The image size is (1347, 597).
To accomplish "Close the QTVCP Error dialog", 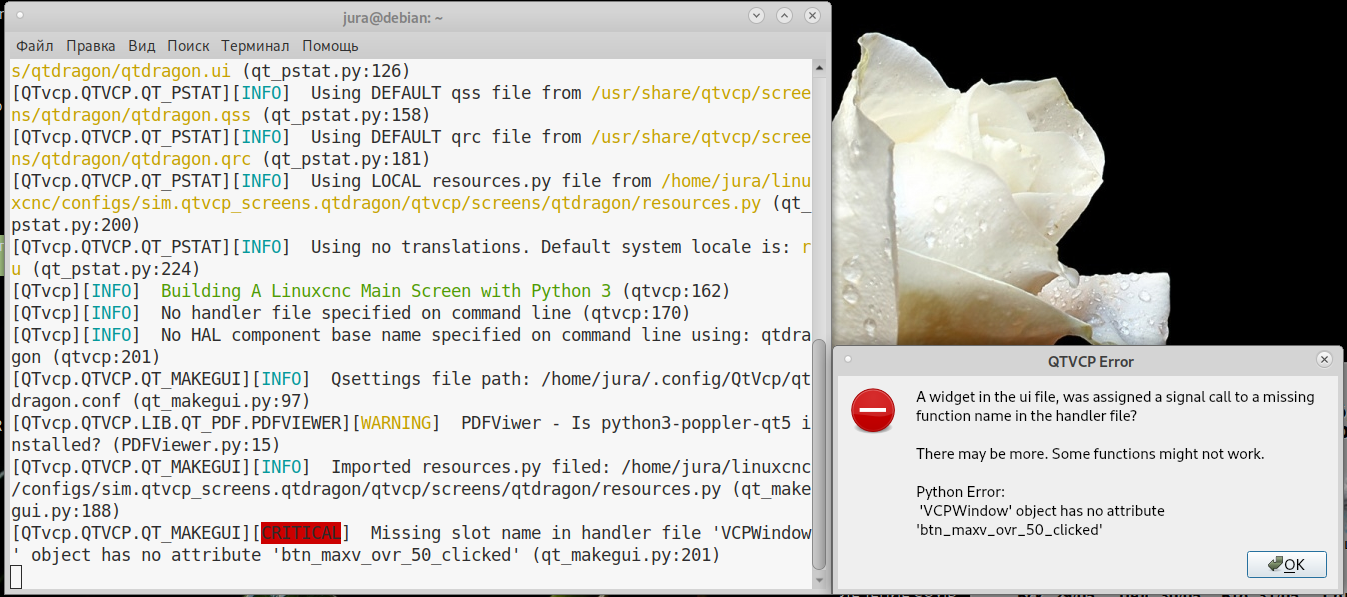I will [x=1324, y=359].
